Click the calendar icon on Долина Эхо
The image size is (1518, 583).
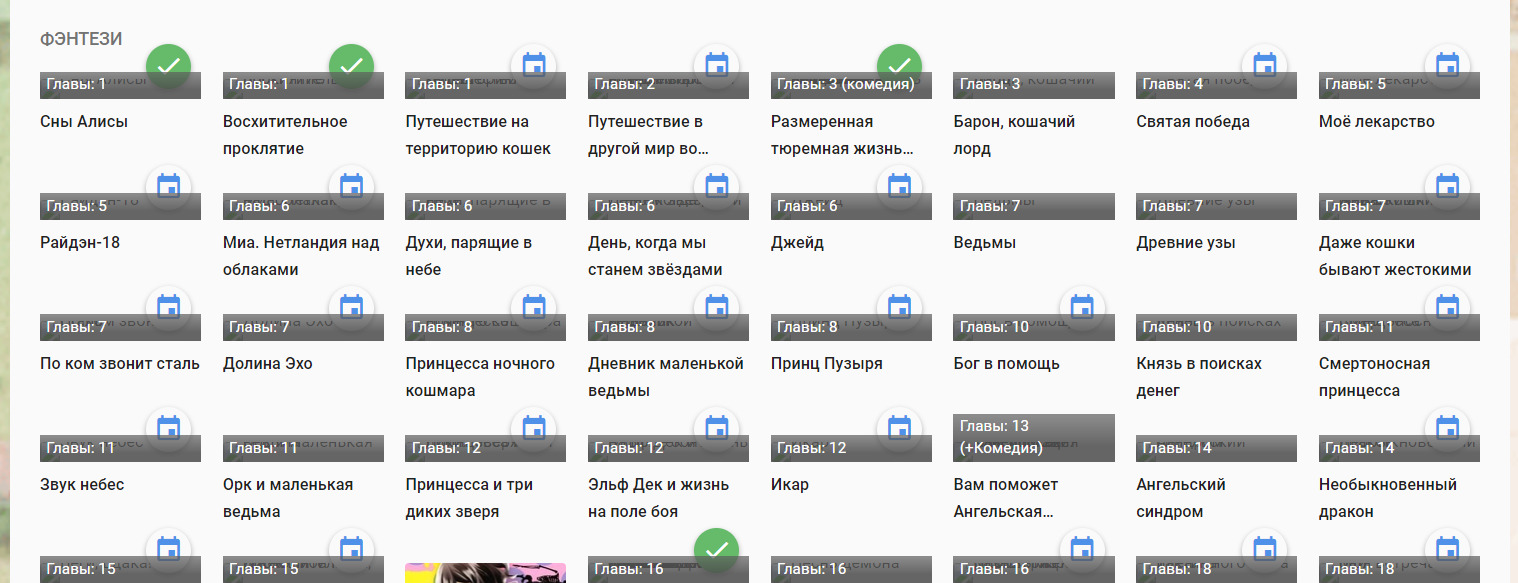351,308
